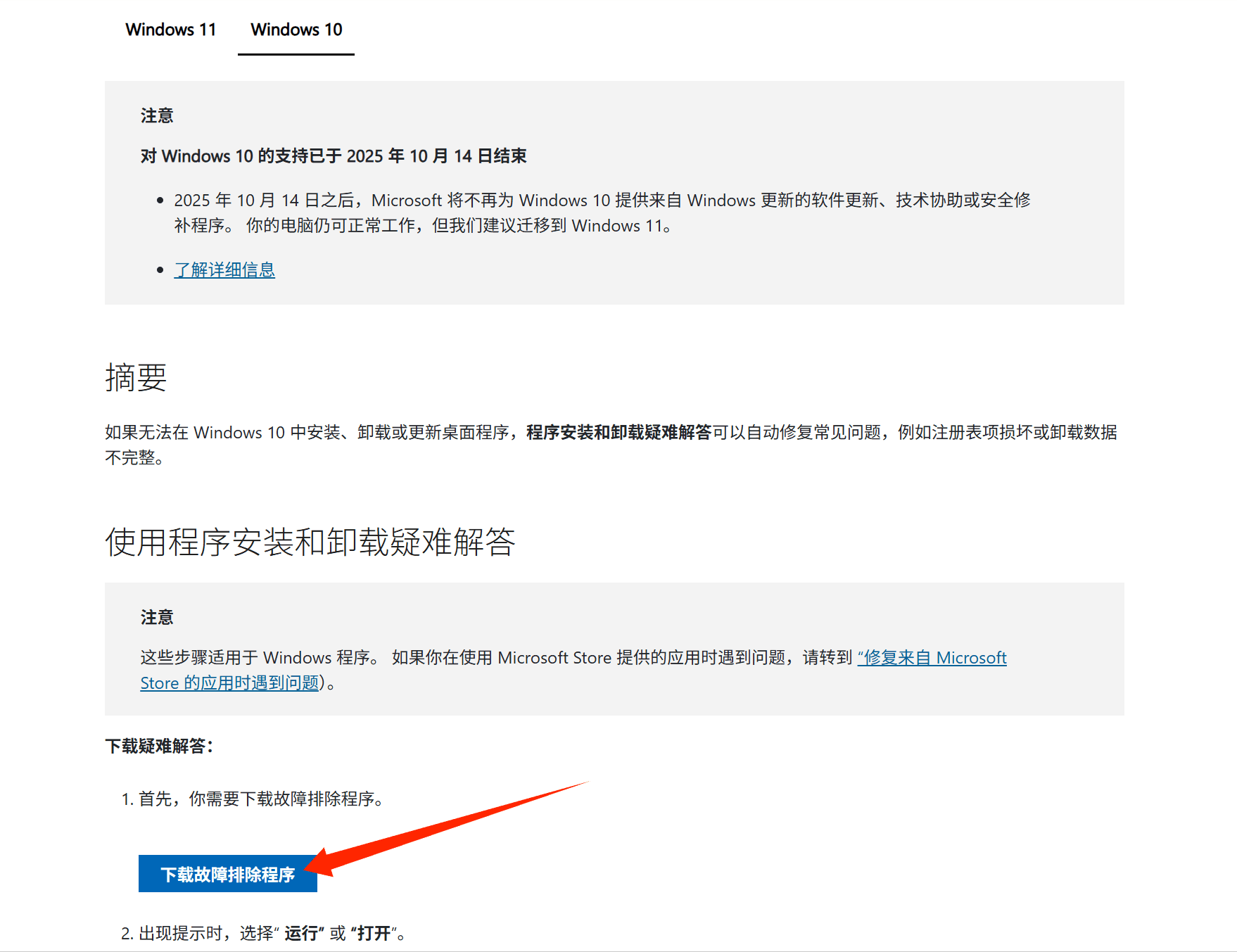Click step 2 text 出现提示时，选择运行或打开
The height and width of the screenshot is (952, 1237).
pos(272,933)
